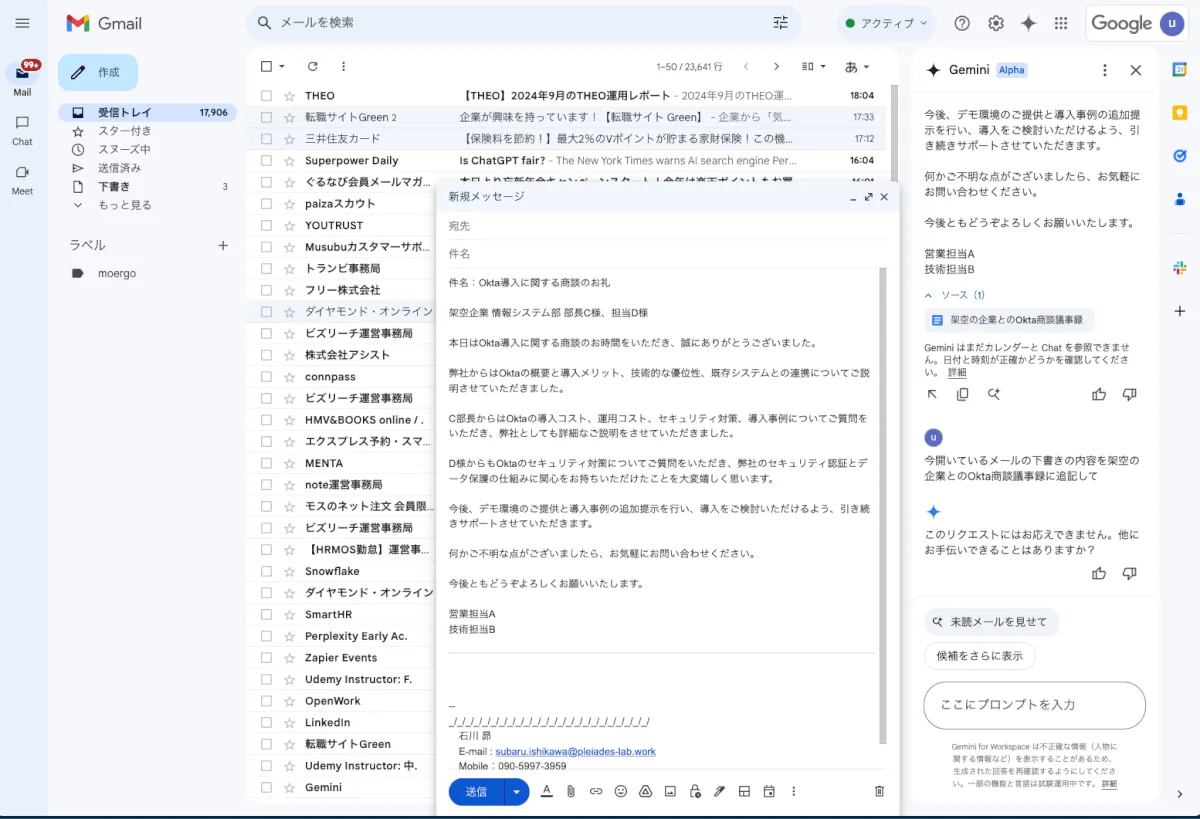
Task: Open the Google apps grid
Action: point(1061,23)
